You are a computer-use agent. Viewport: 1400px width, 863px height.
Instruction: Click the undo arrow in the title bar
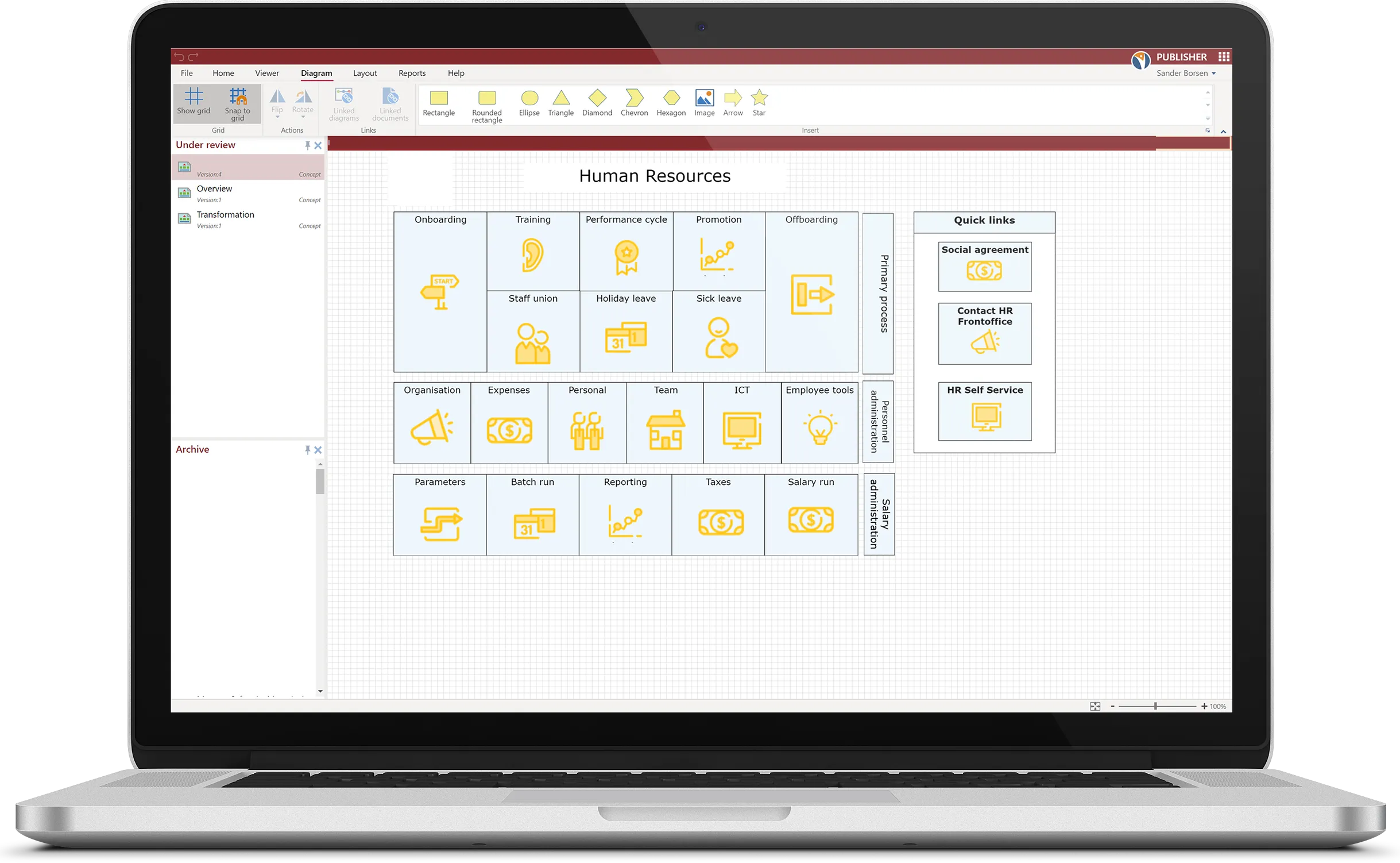pos(179,56)
